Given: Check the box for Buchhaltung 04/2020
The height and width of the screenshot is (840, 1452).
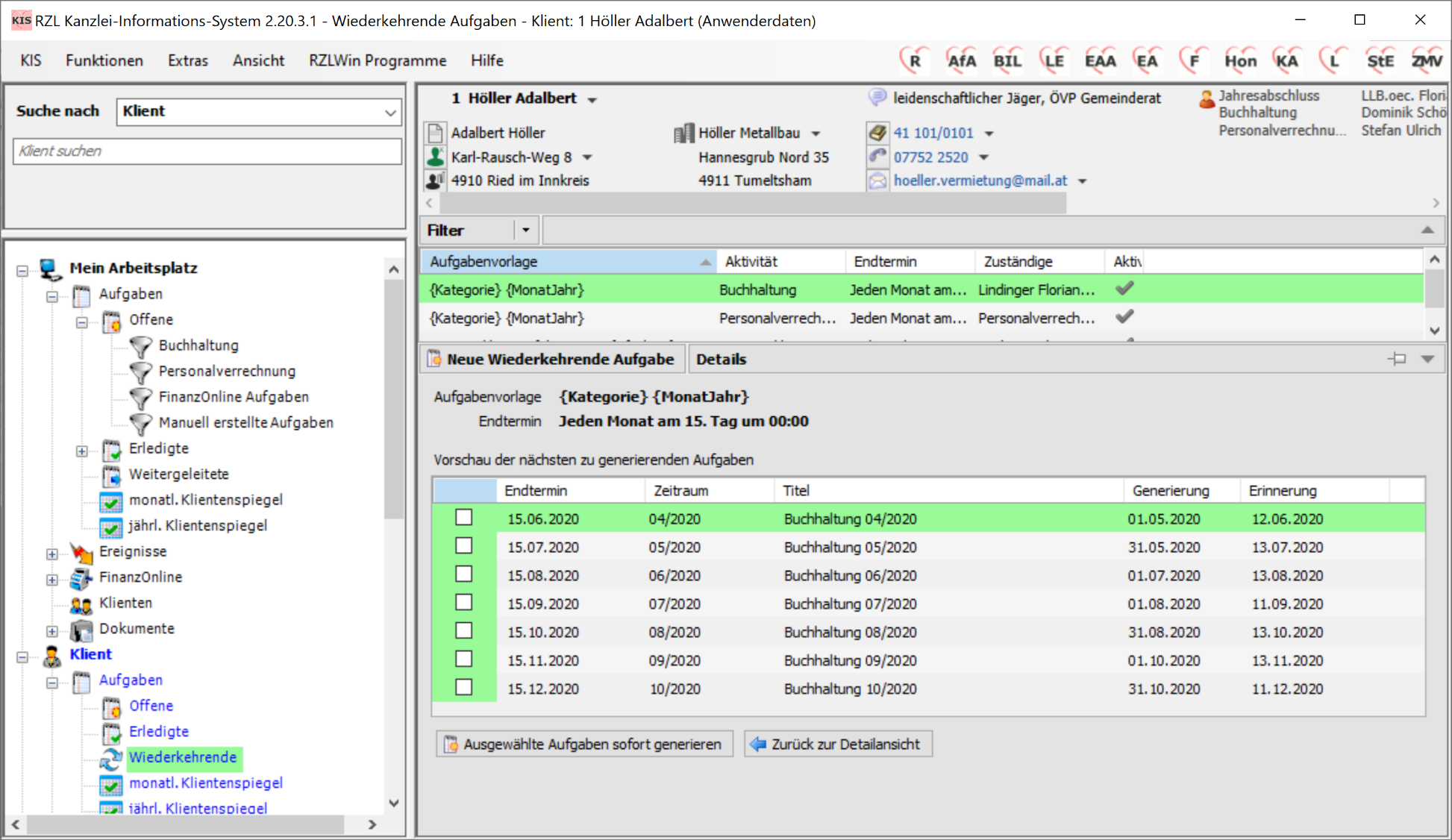Looking at the screenshot, I should 464,518.
